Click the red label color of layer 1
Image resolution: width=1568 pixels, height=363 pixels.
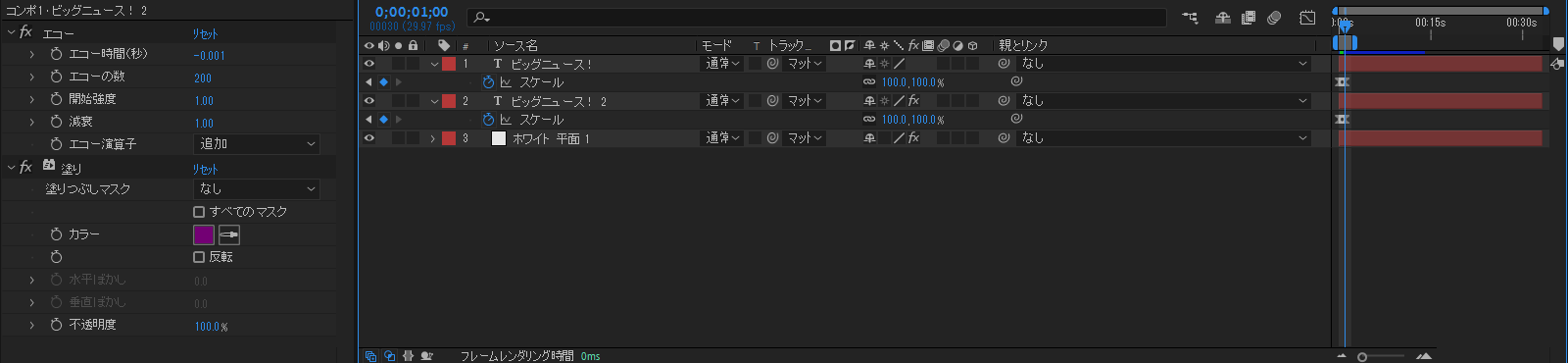pyautogui.click(x=449, y=64)
